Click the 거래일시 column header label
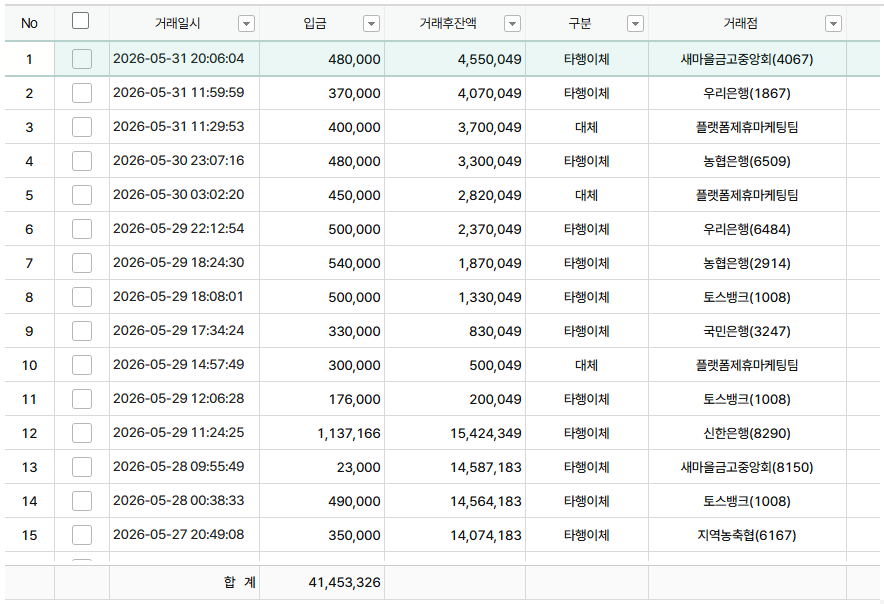This screenshot has width=884, height=604. click(x=178, y=23)
